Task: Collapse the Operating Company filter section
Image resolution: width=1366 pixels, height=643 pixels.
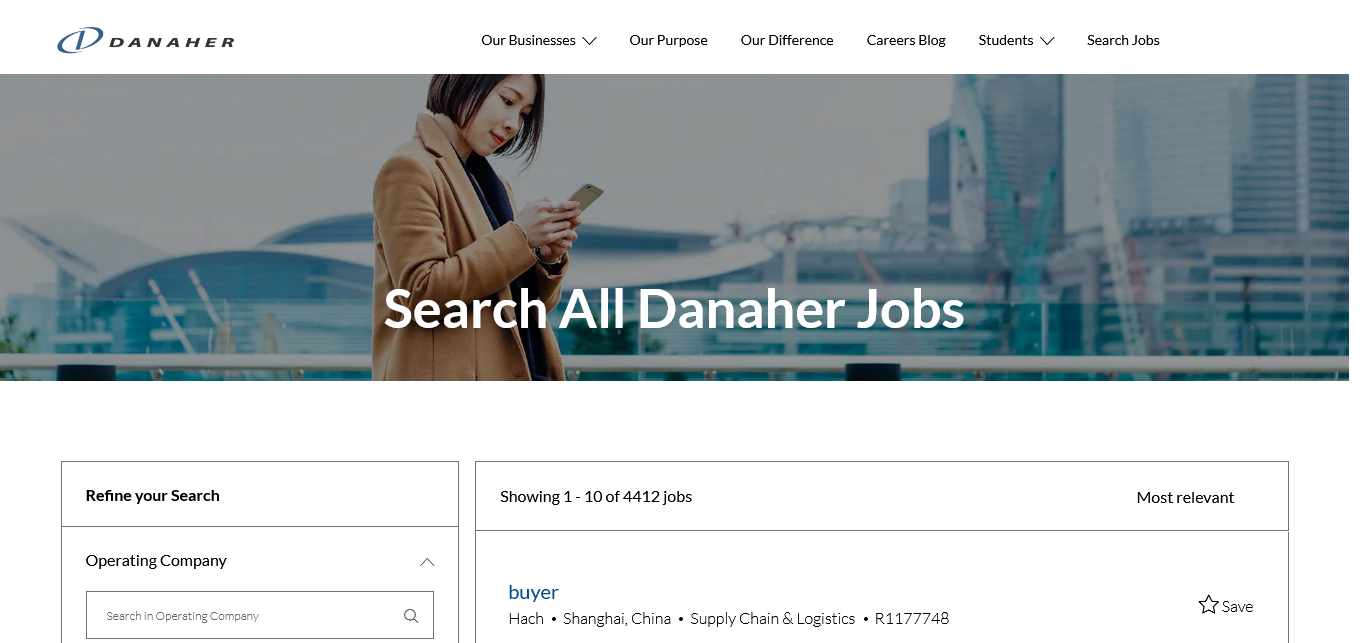Action: 427,562
